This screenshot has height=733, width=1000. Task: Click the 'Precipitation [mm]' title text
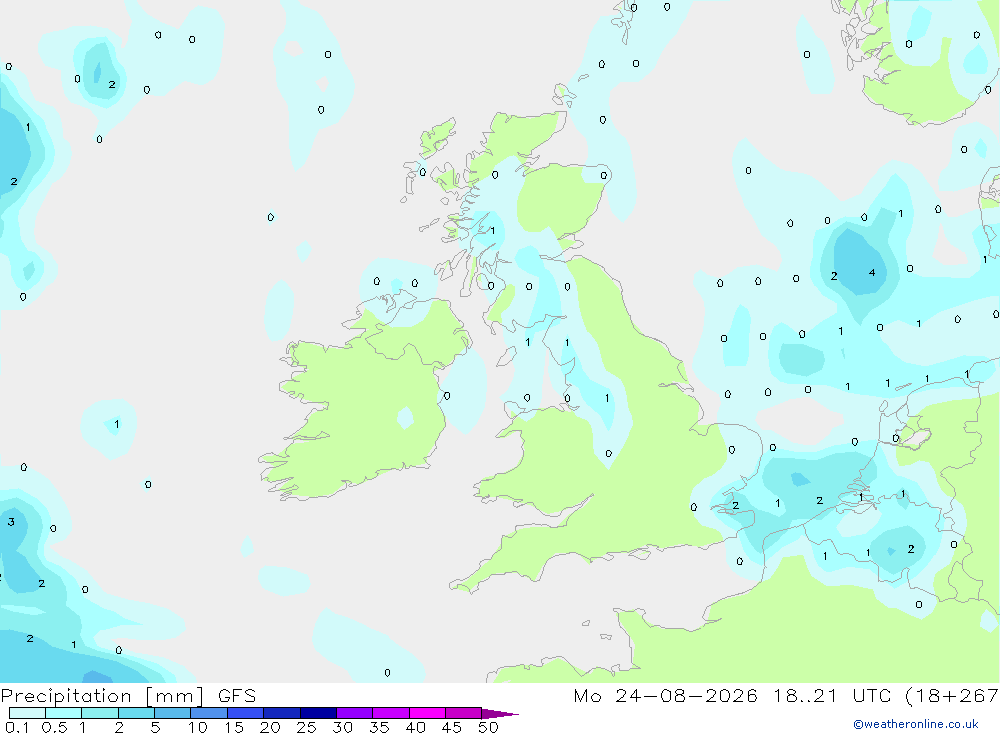click(102, 696)
